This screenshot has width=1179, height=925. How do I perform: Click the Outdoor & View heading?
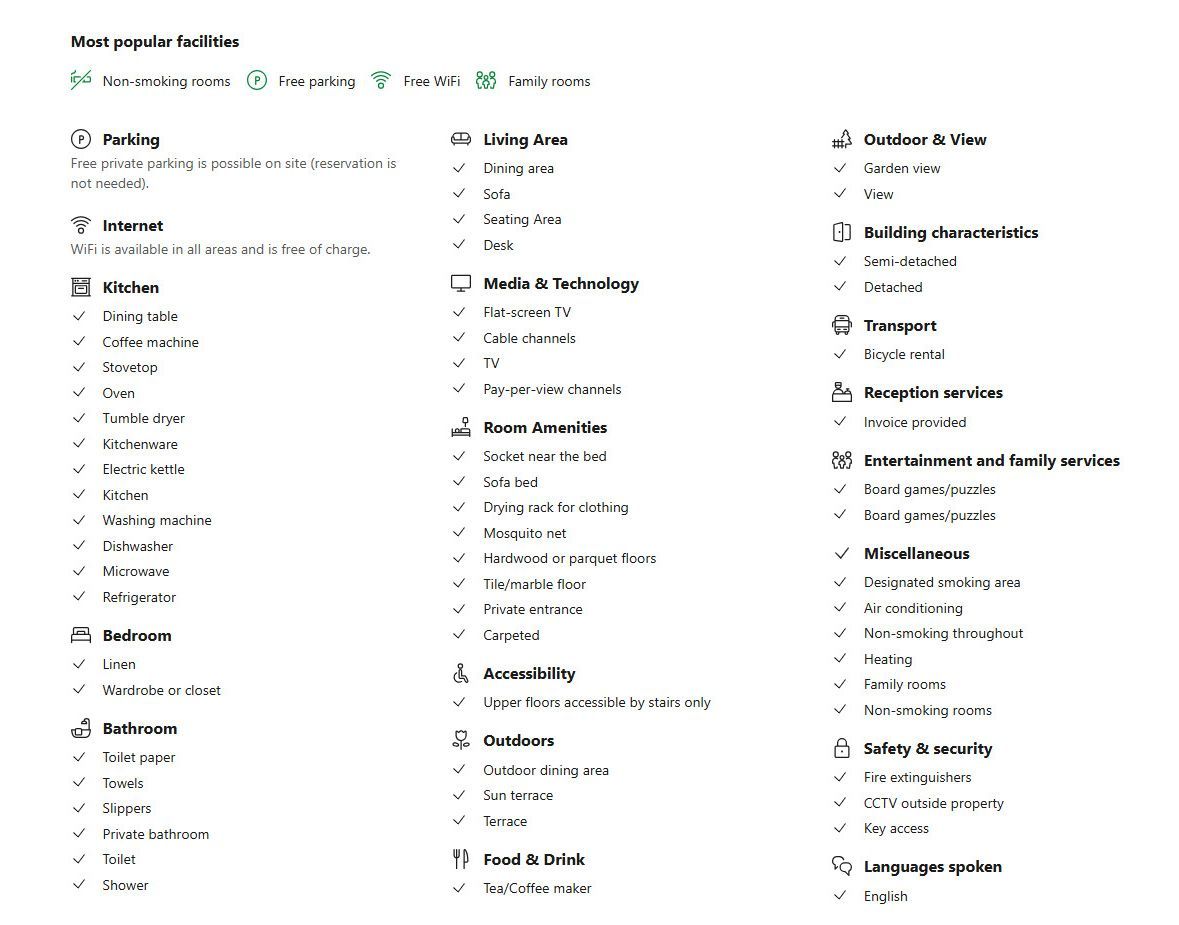tap(925, 139)
